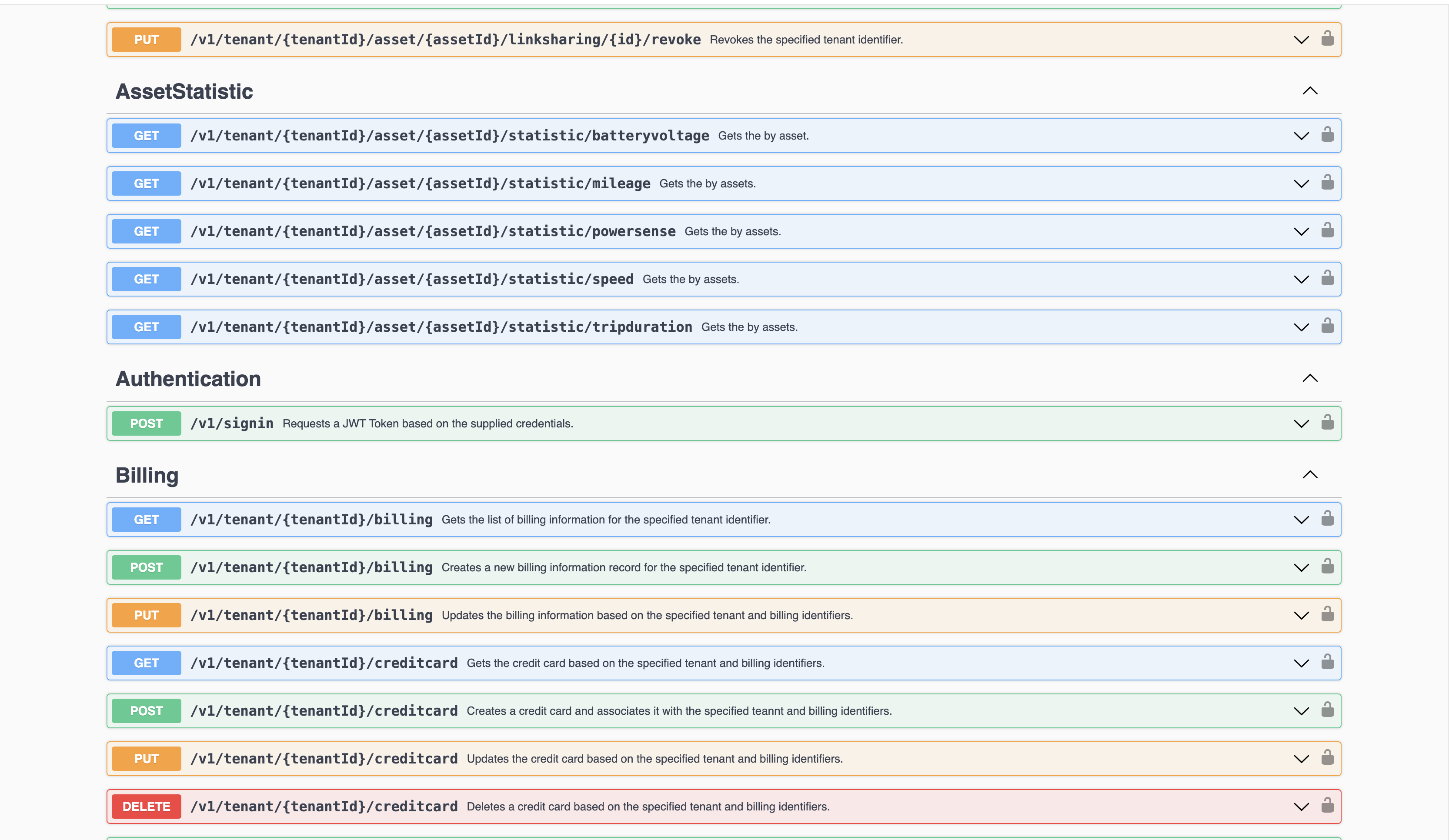Click the lock icon on GET statistic/powersense
Image resolution: width=1449 pixels, height=840 pixels.
(1328, 231)
